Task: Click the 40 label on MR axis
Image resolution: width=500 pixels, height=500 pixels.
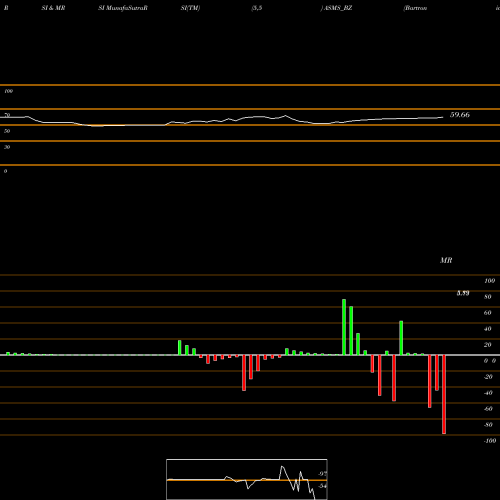Action: pyautogui.click(x=488, y=329)
